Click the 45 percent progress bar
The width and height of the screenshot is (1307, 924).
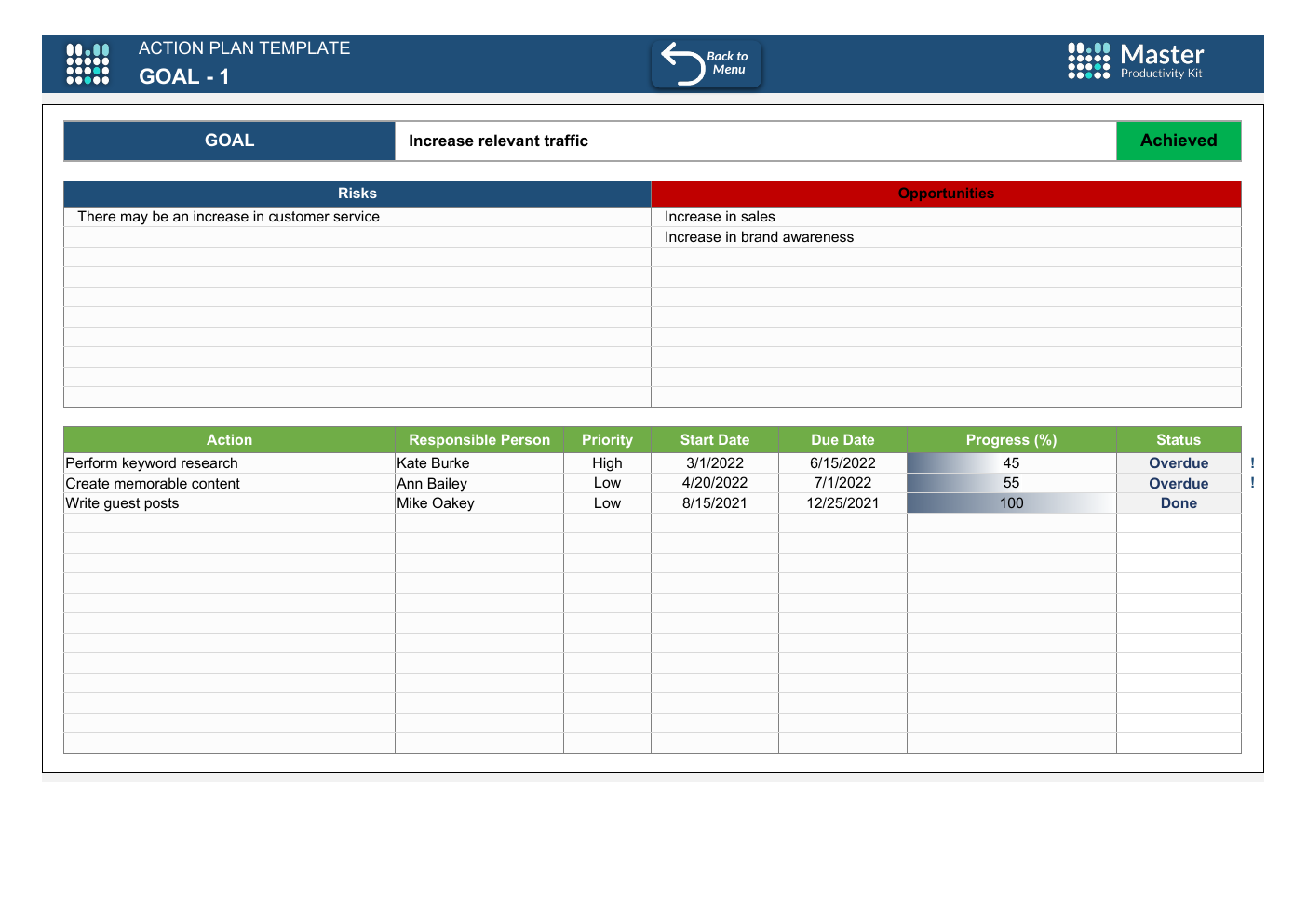point(1012,463)
